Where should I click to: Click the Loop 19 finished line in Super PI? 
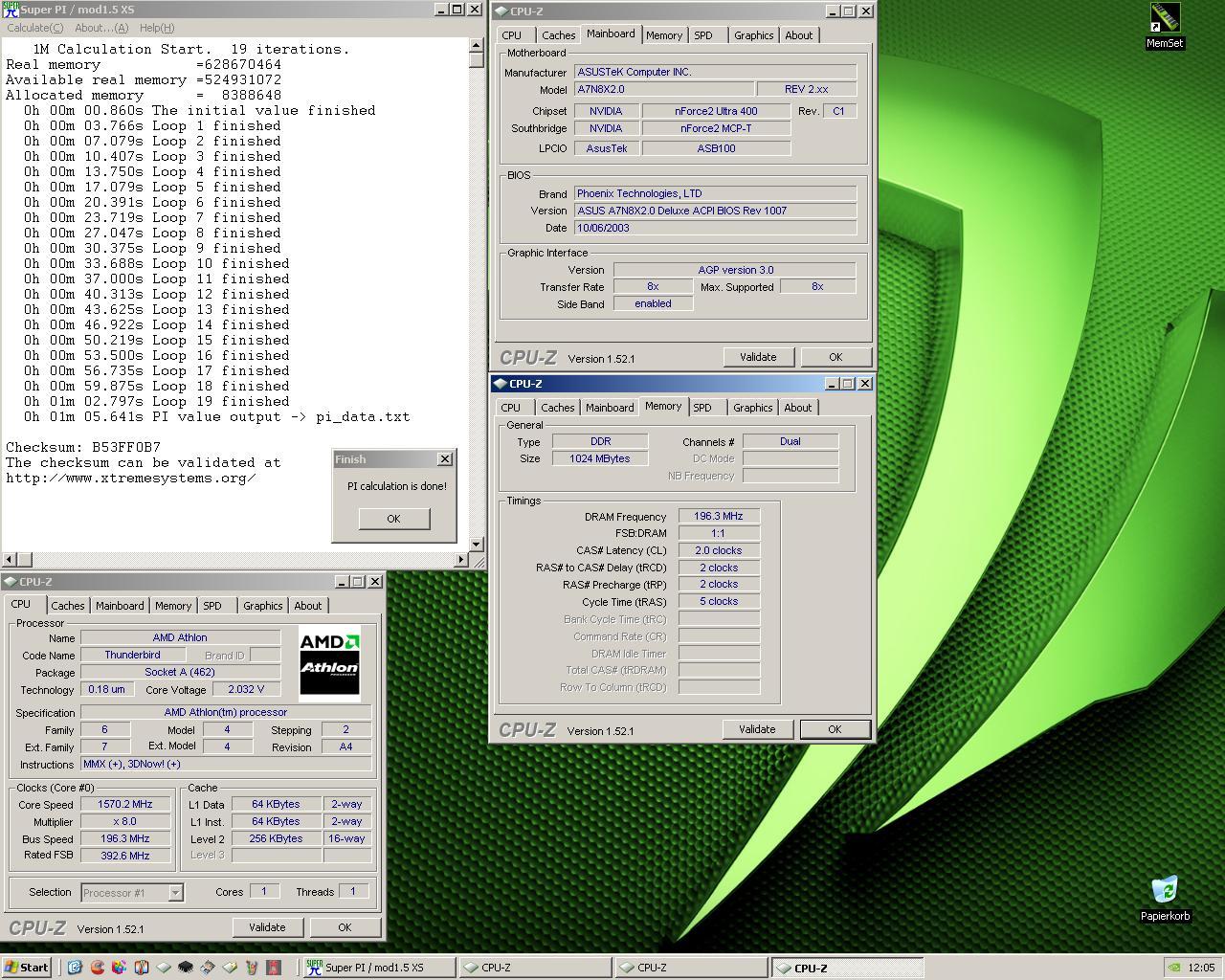[157, 401]
